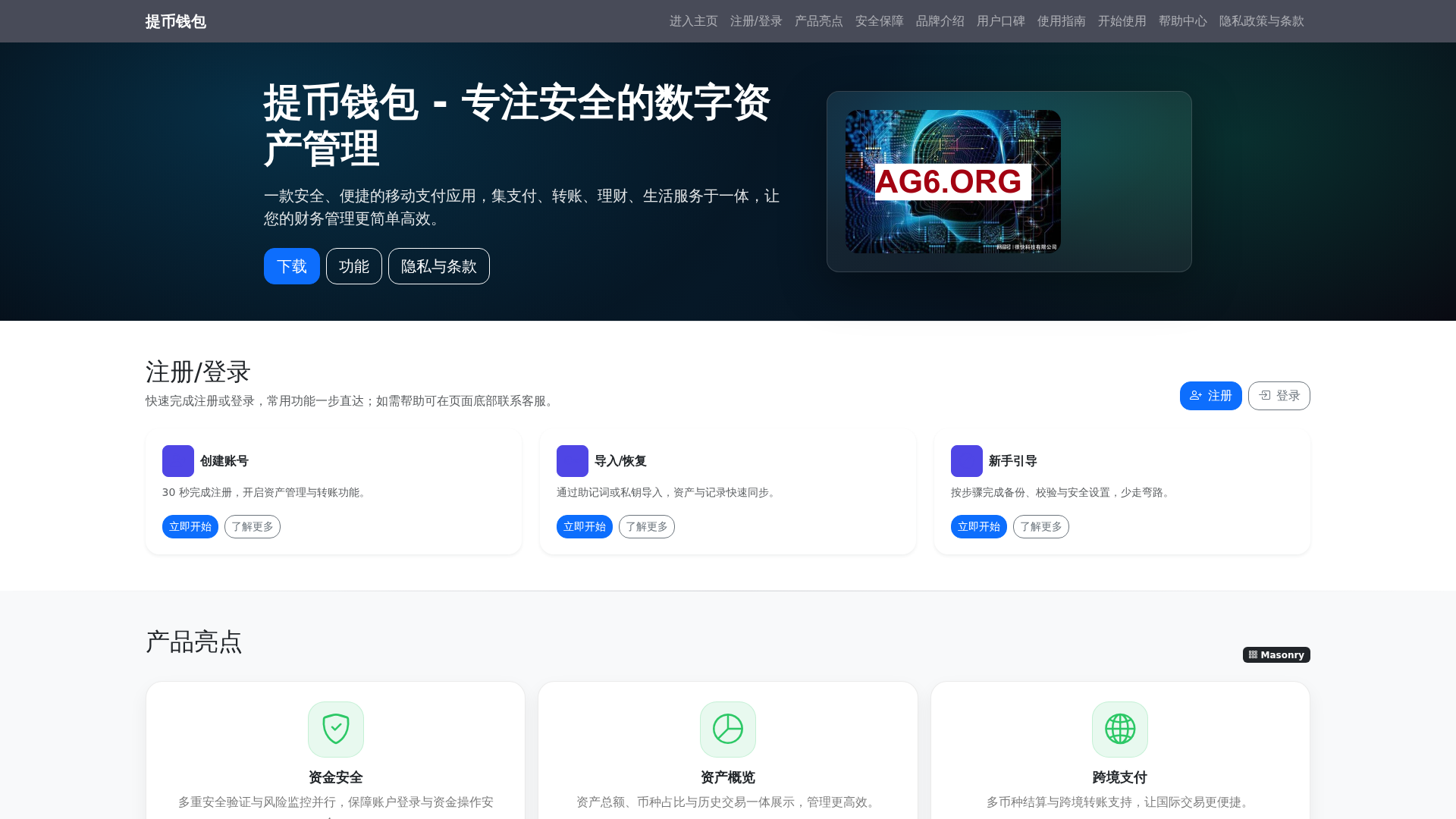Click the hero headline 提币钱包 - 专注安全的数字资产管理

(x=517, y=125)
